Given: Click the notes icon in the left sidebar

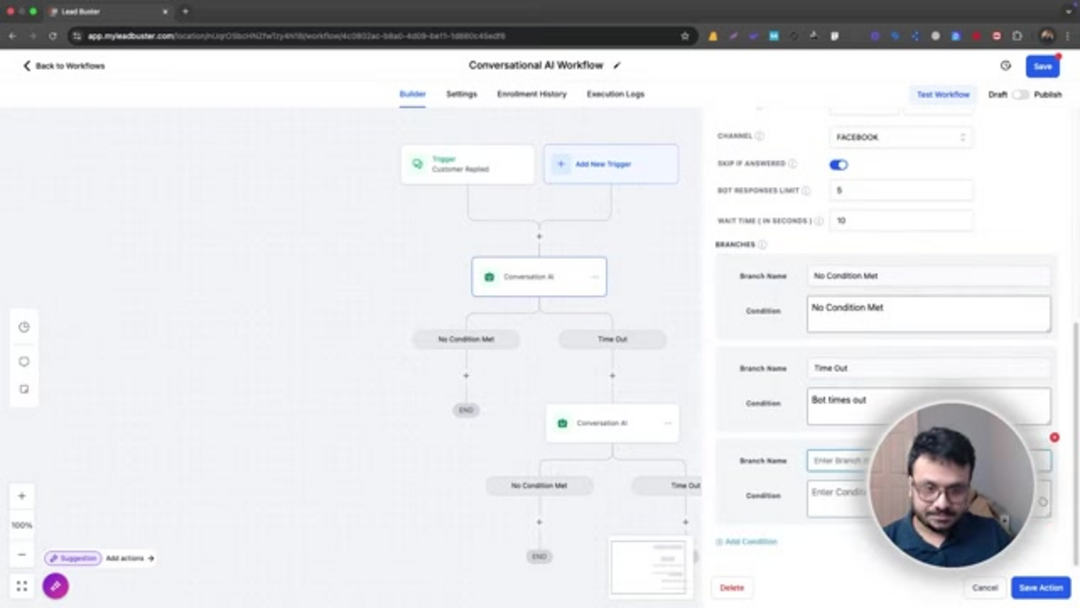Looking at the screenshot, I should click(x=23, y=389).
